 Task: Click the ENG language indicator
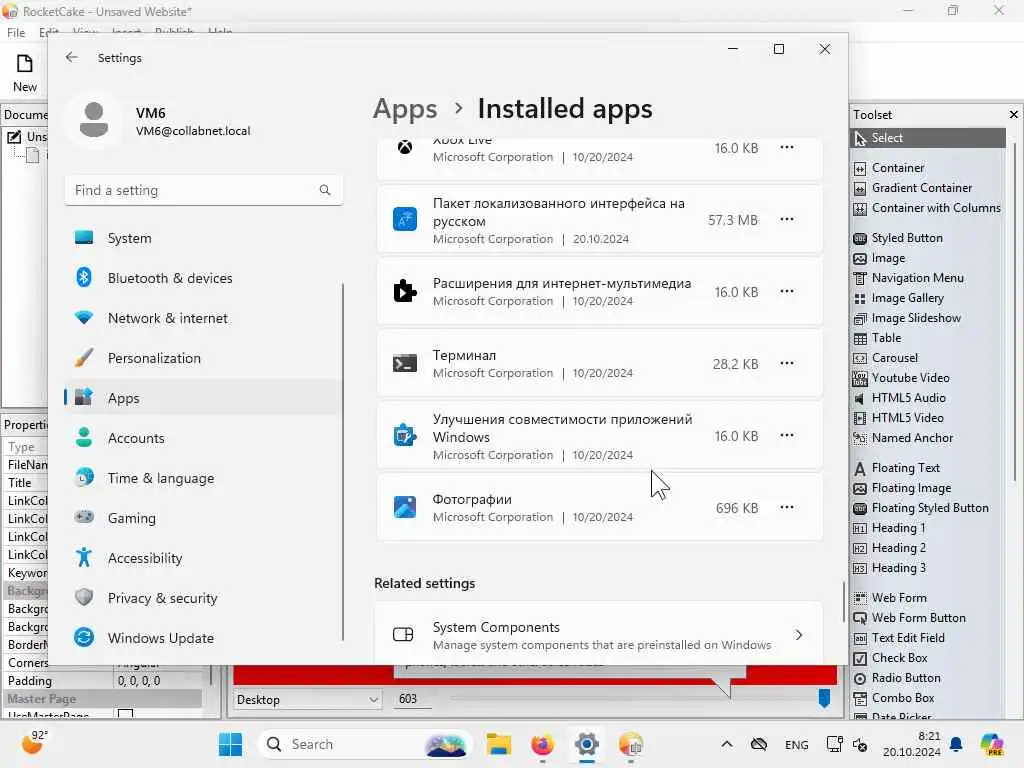click(x=796, y=744)
